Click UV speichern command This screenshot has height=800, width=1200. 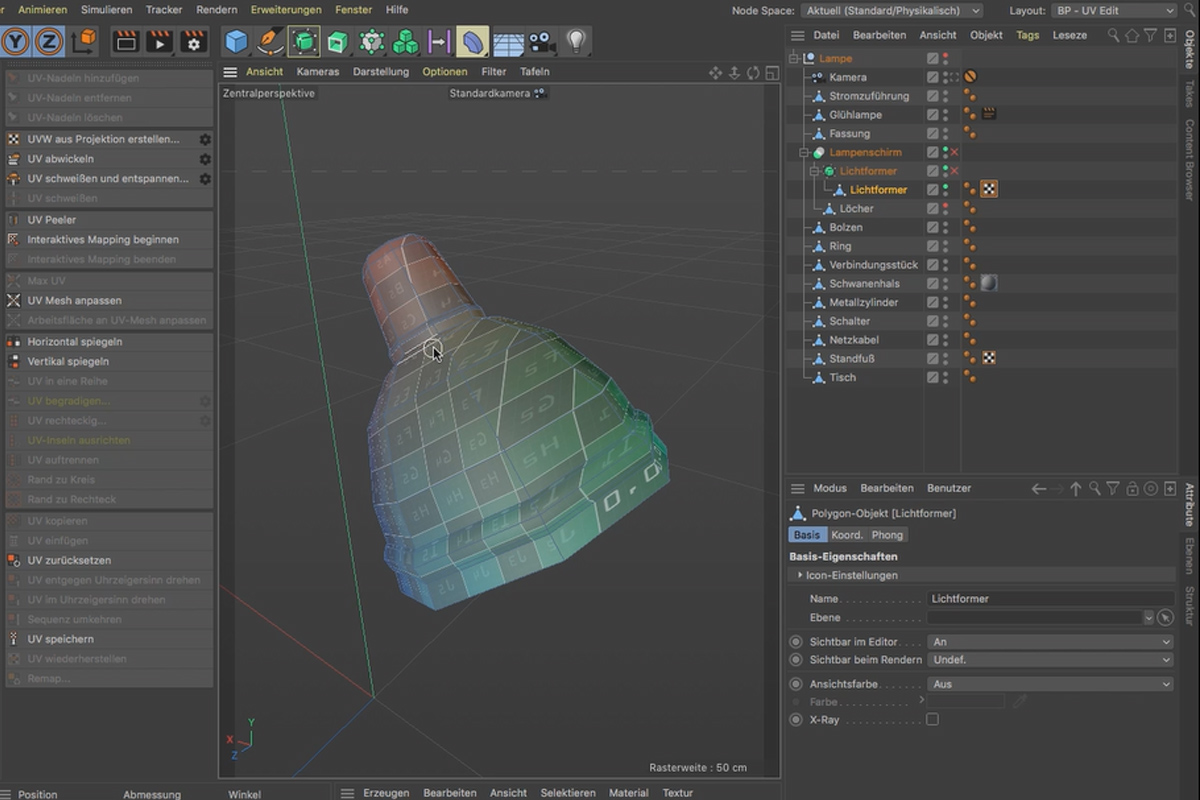[x=61, y=639]
